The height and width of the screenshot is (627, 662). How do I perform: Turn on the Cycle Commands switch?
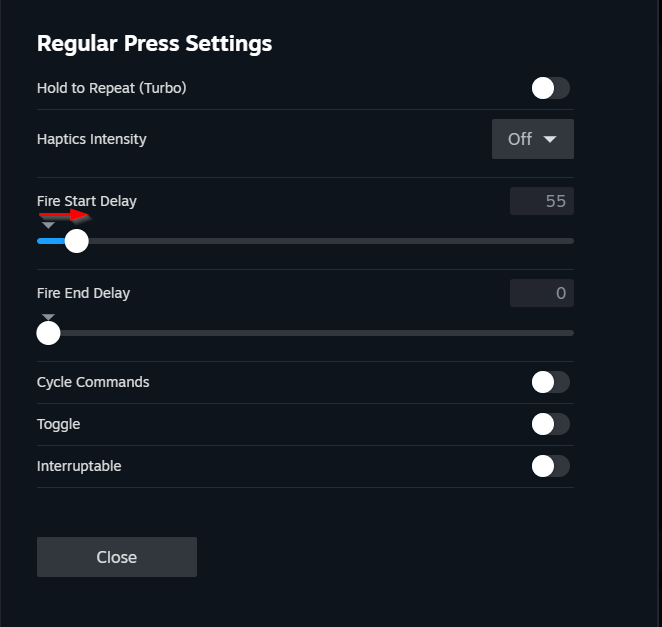[550, 382]
